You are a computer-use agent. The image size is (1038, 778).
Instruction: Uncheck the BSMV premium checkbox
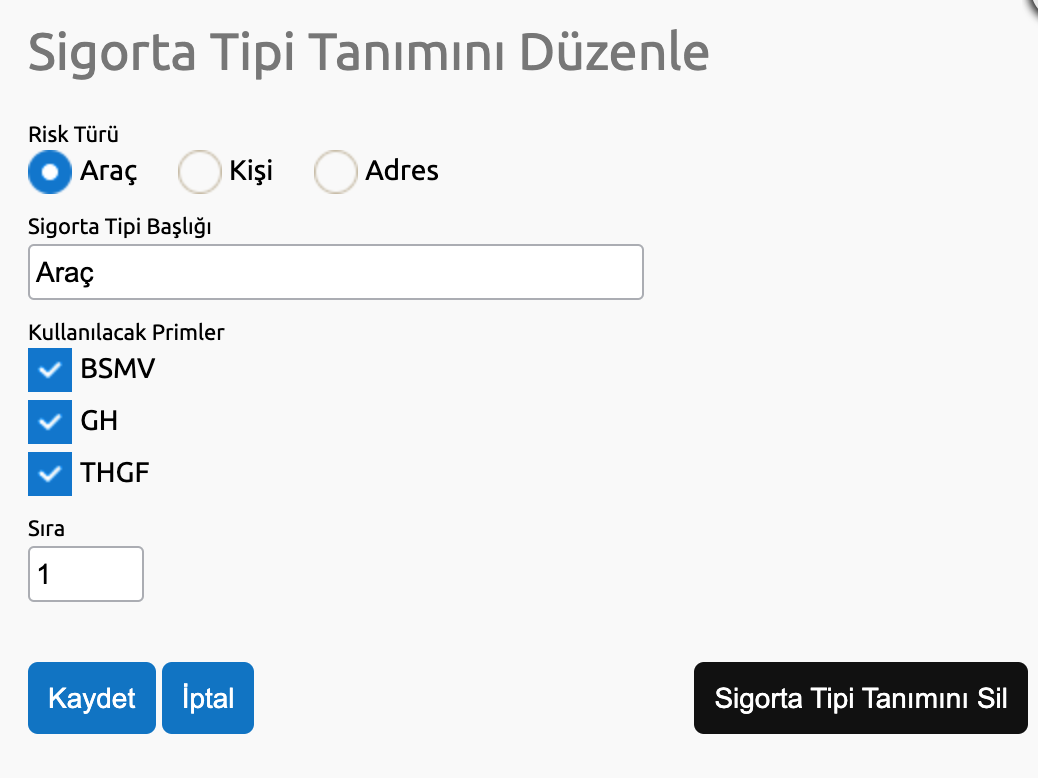50,370
